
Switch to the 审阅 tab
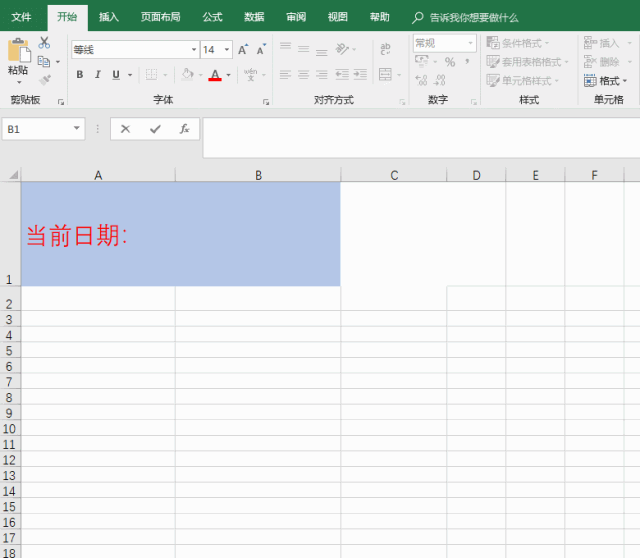[296, 17]
